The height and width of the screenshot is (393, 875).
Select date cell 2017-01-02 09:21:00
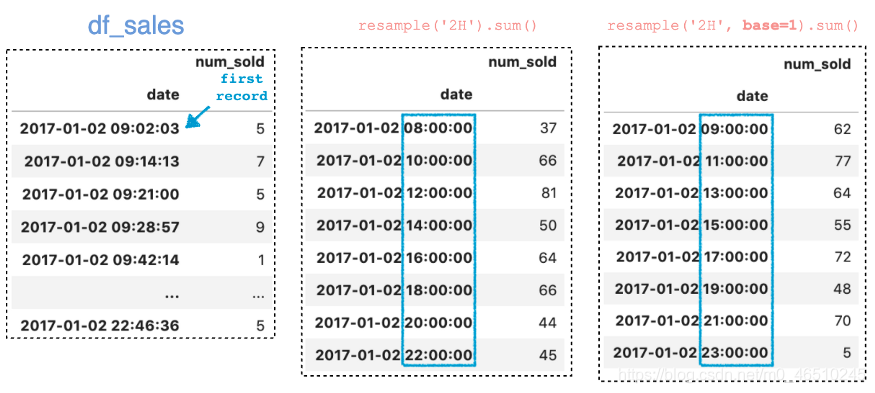click(100, 194)
